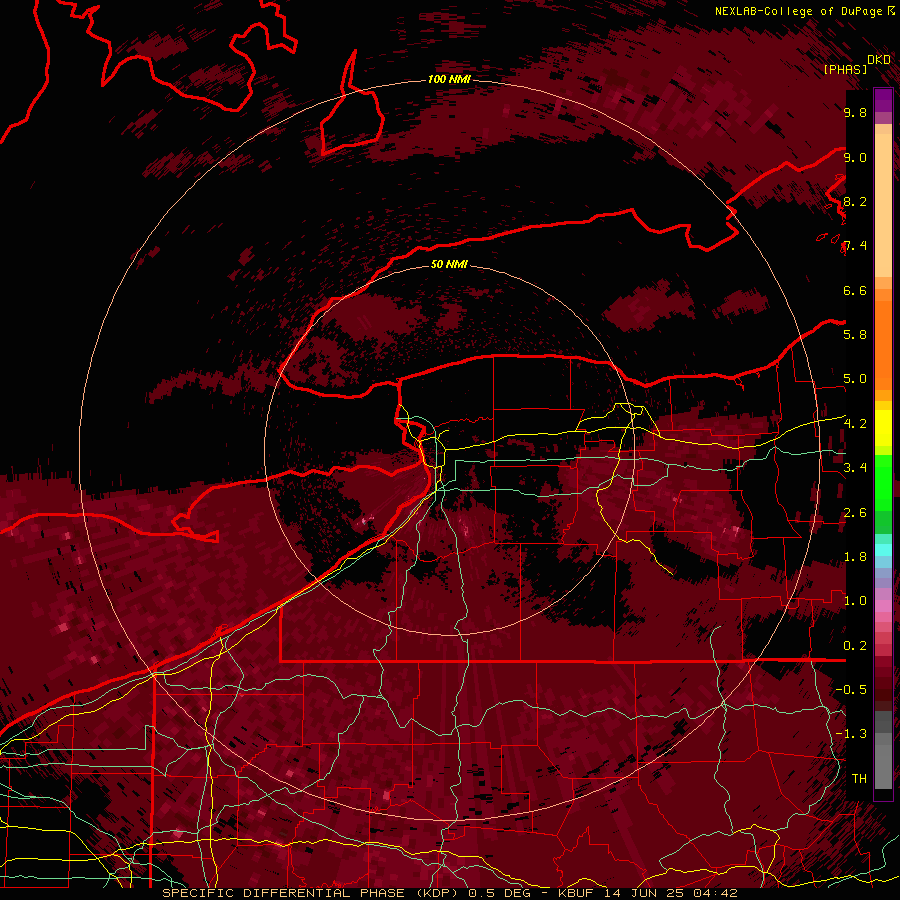
Task: Click the -0.5 value on color scale
Action: tap(851, 690)
